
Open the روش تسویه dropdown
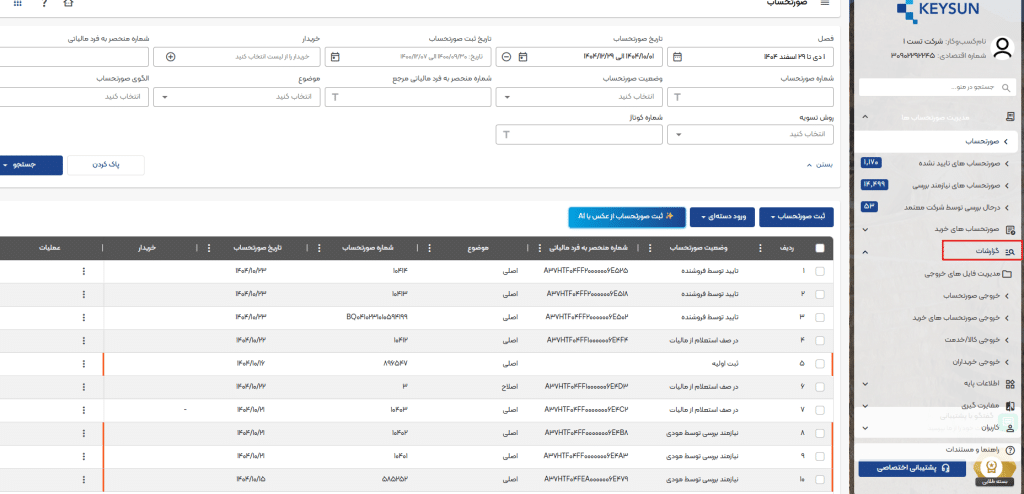coord(752,133)
